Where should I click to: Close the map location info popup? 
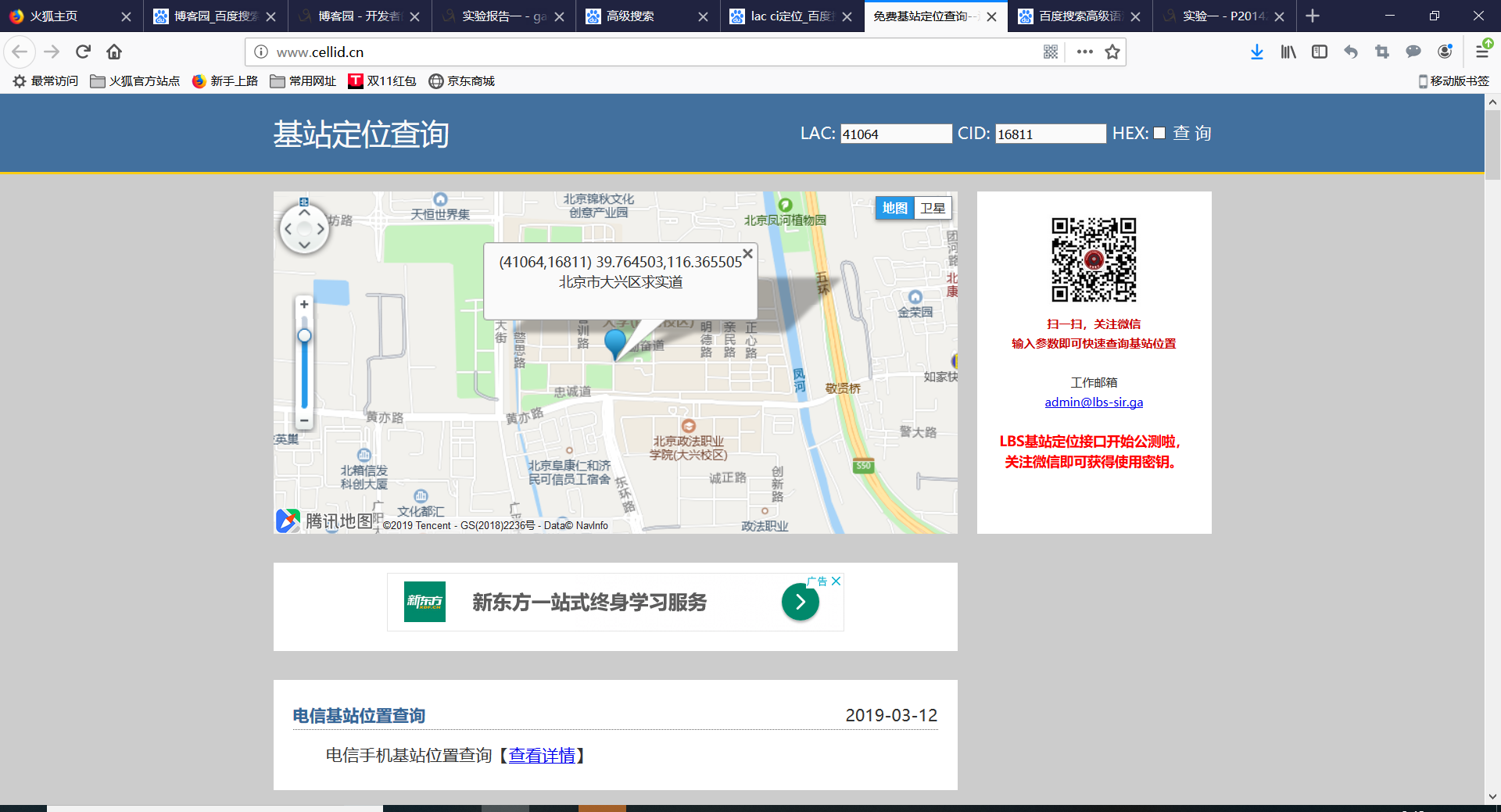pyautogui.click(x=747, y=253)
